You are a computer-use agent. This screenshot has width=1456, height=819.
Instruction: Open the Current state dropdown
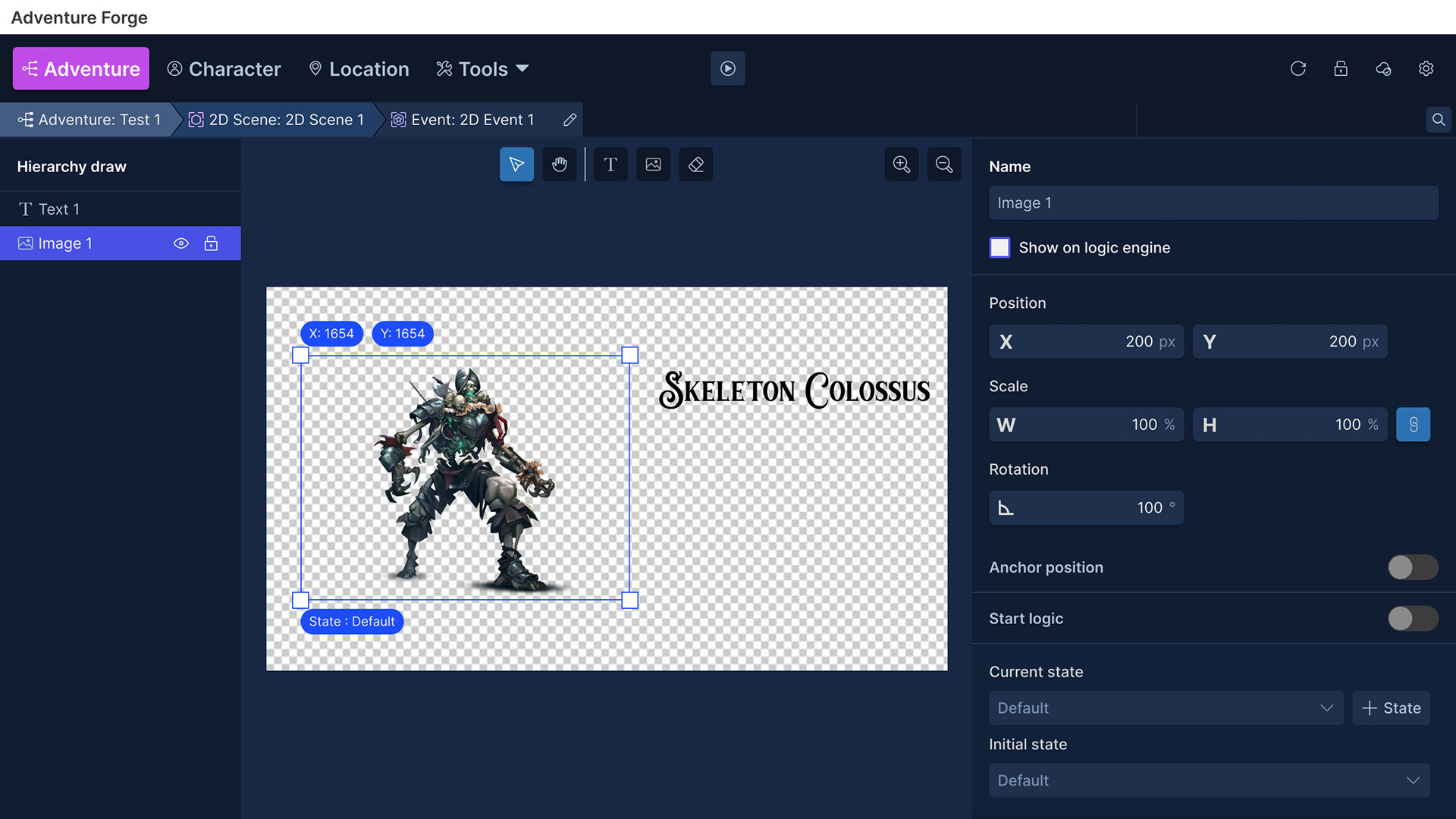1166,708
